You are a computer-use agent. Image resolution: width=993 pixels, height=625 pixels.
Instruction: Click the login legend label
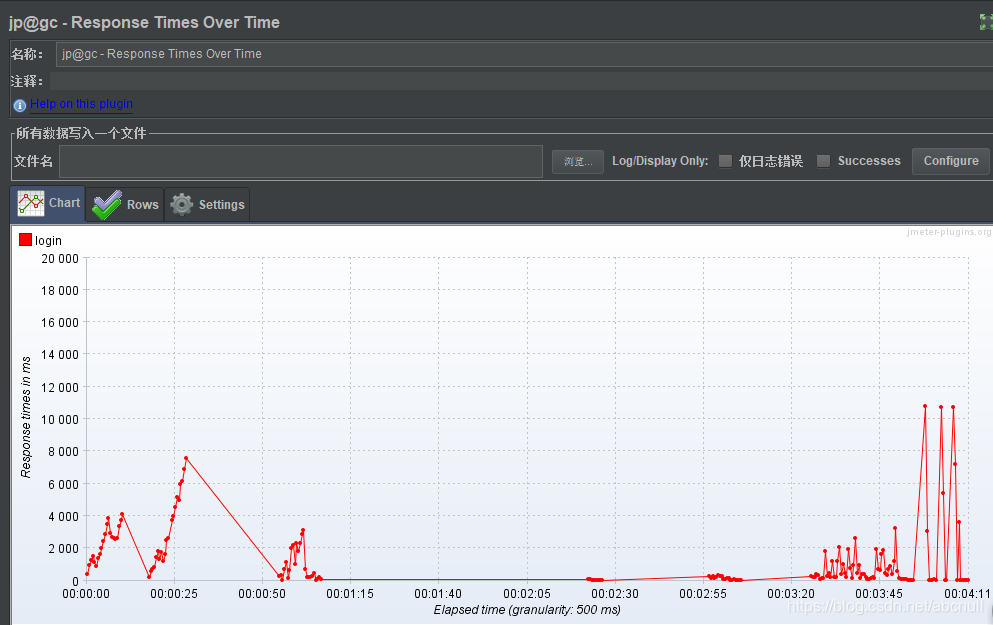(x=48, y=241)
